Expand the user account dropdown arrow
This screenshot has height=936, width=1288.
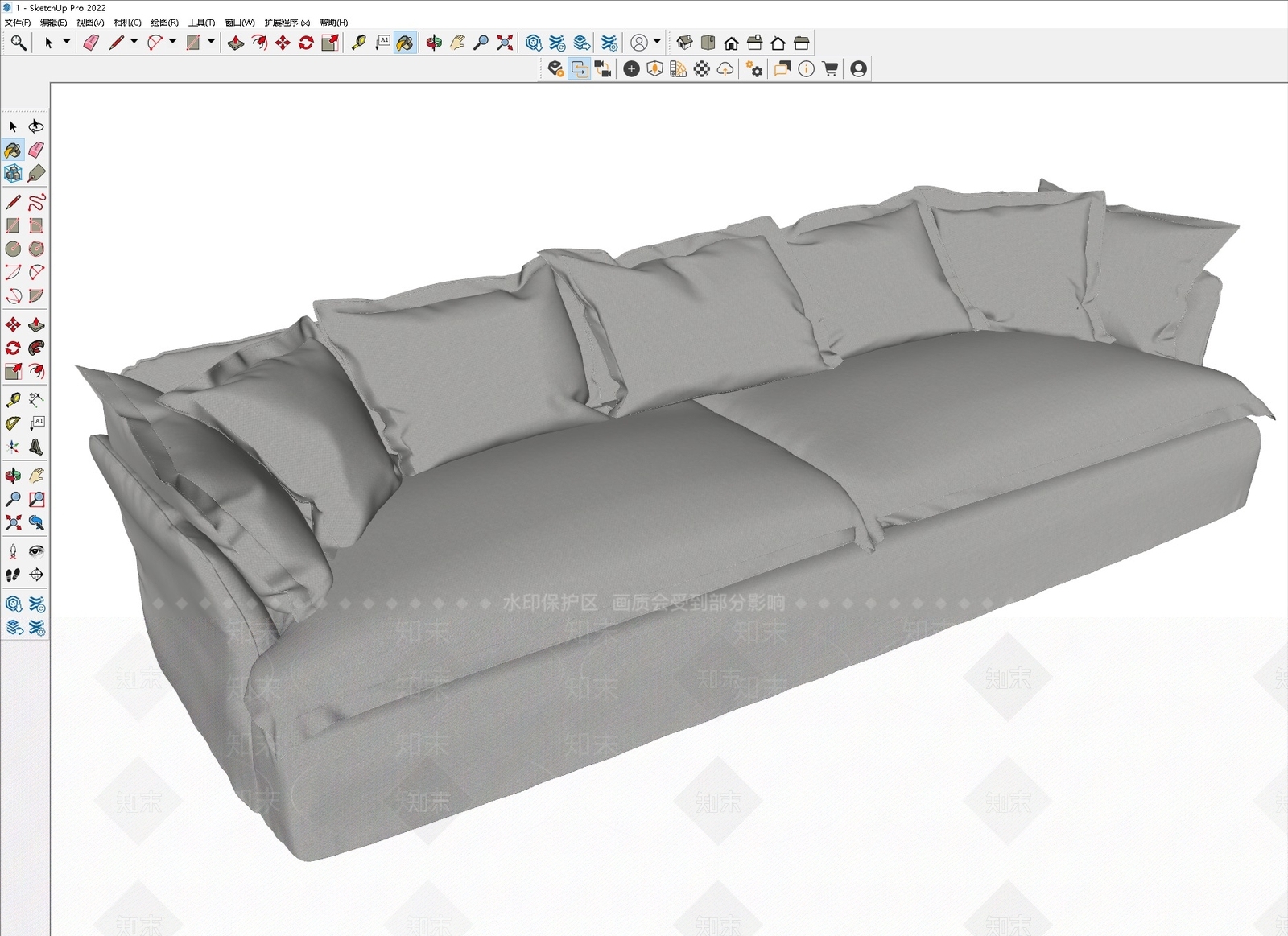coord(657,42)
